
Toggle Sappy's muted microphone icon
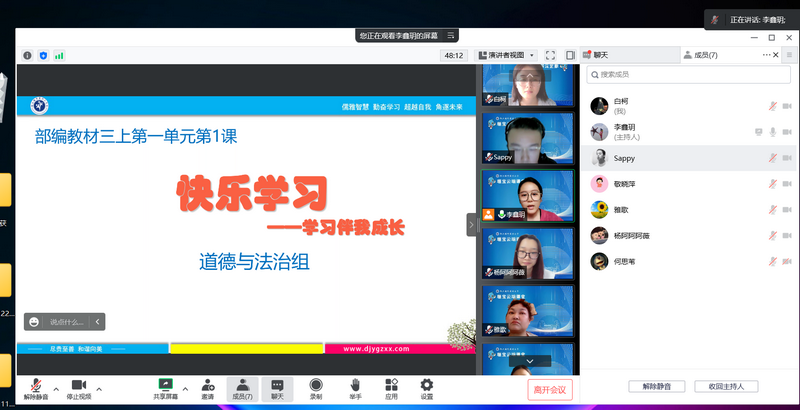point(772,158)
